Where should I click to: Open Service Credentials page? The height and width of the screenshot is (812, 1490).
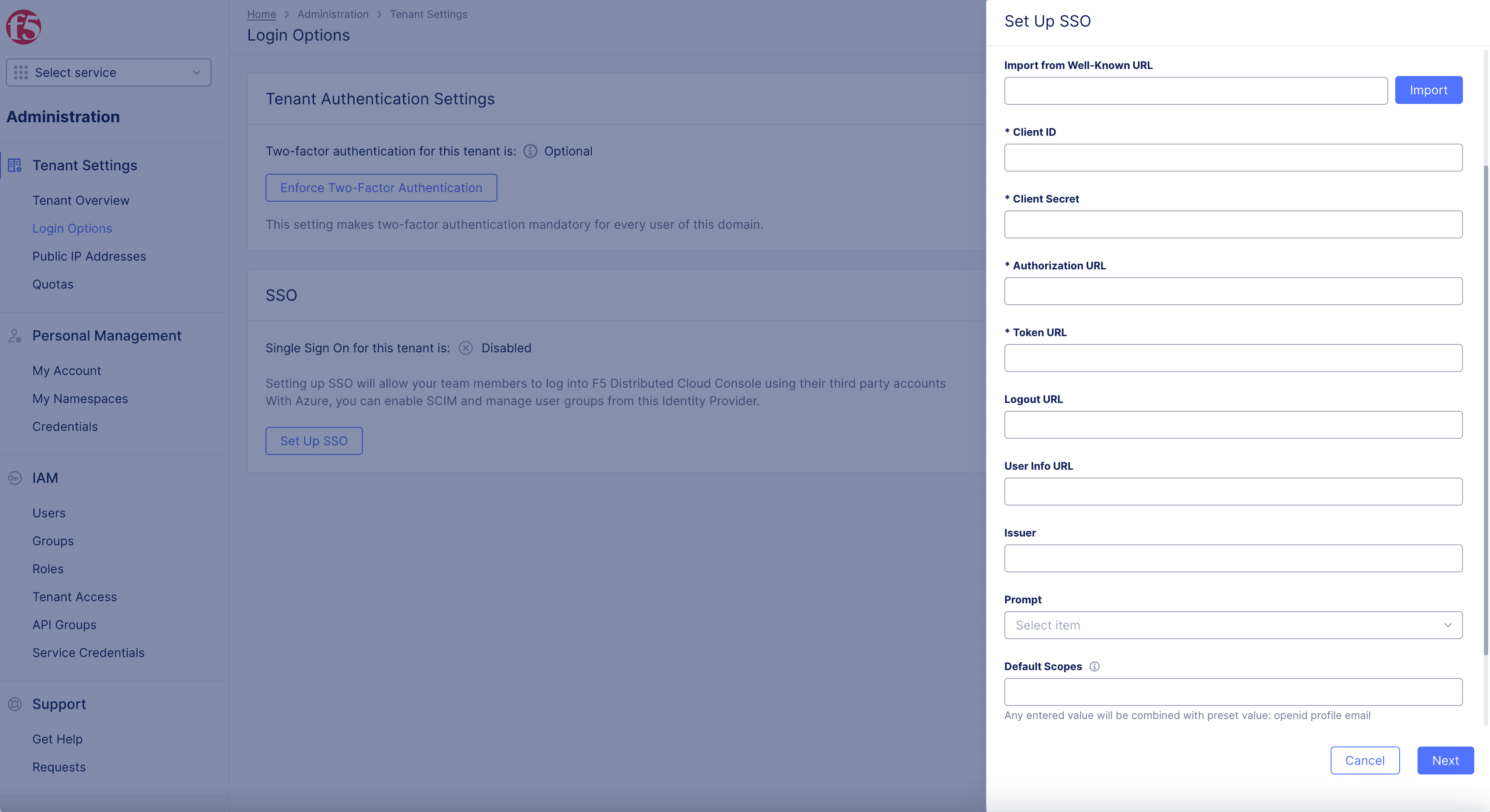[89, 652]
